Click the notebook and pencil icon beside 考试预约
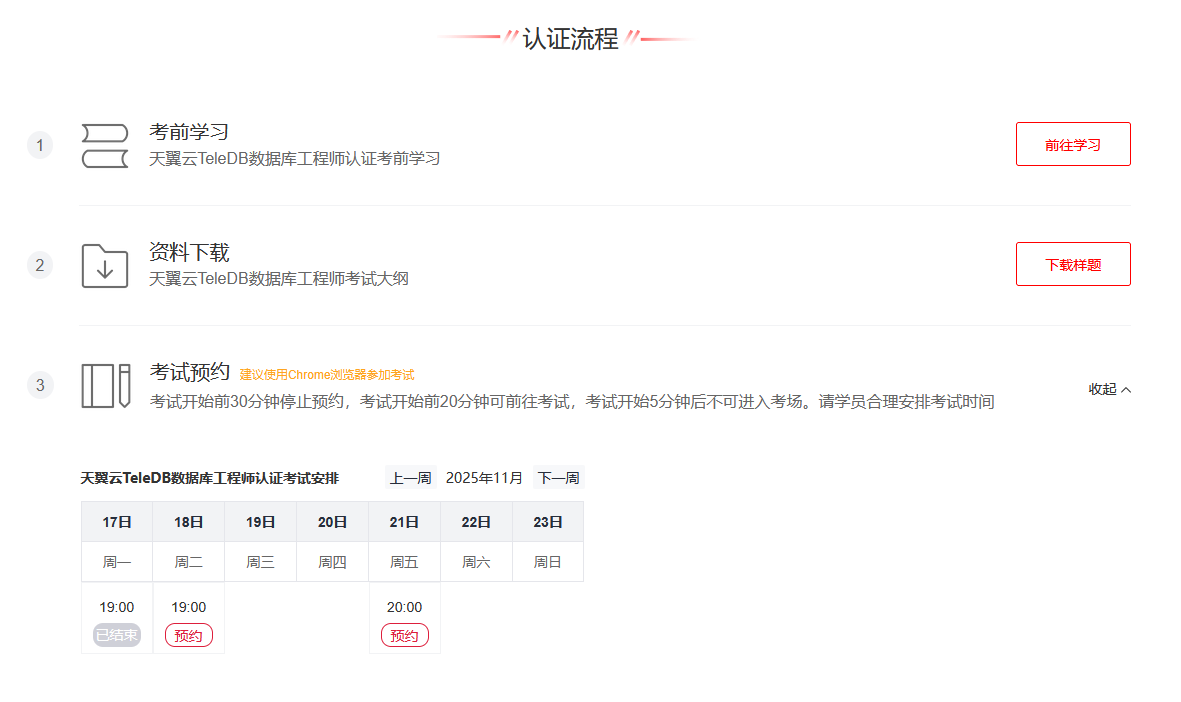 point(105,386)
